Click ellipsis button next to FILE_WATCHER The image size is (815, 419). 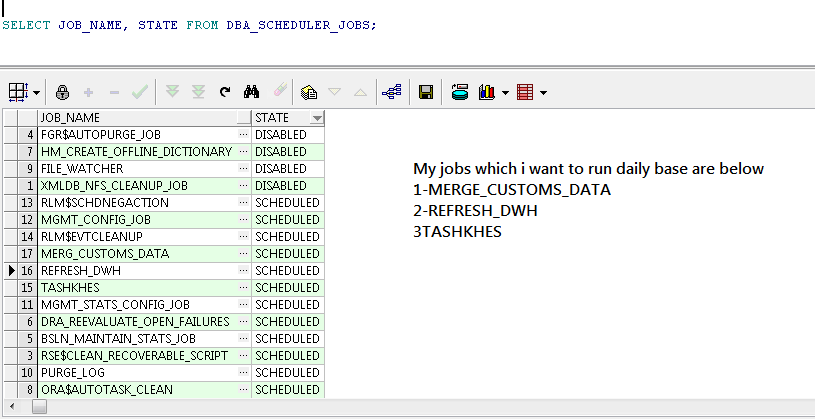point(243,168)
